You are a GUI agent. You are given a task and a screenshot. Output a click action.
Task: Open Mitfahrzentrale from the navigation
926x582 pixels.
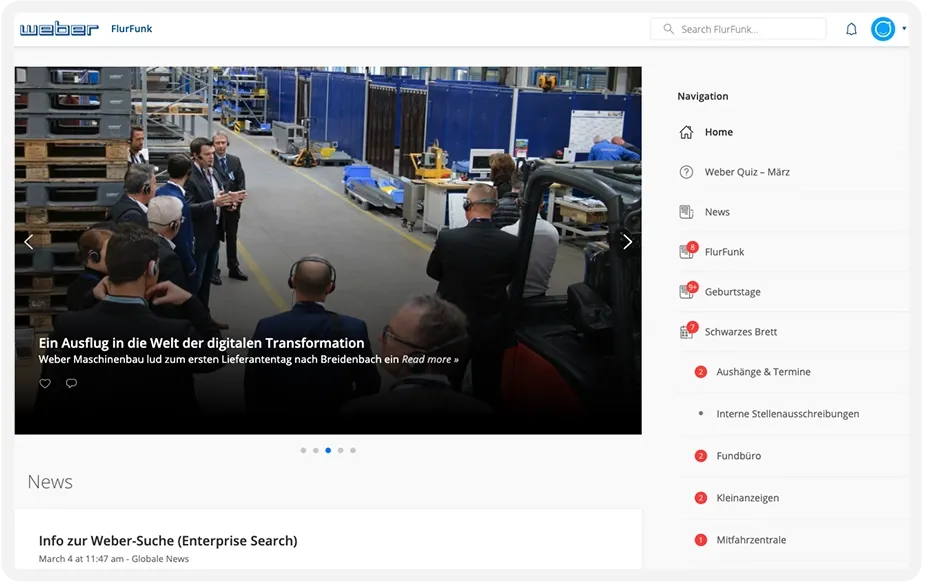[752, 539]
